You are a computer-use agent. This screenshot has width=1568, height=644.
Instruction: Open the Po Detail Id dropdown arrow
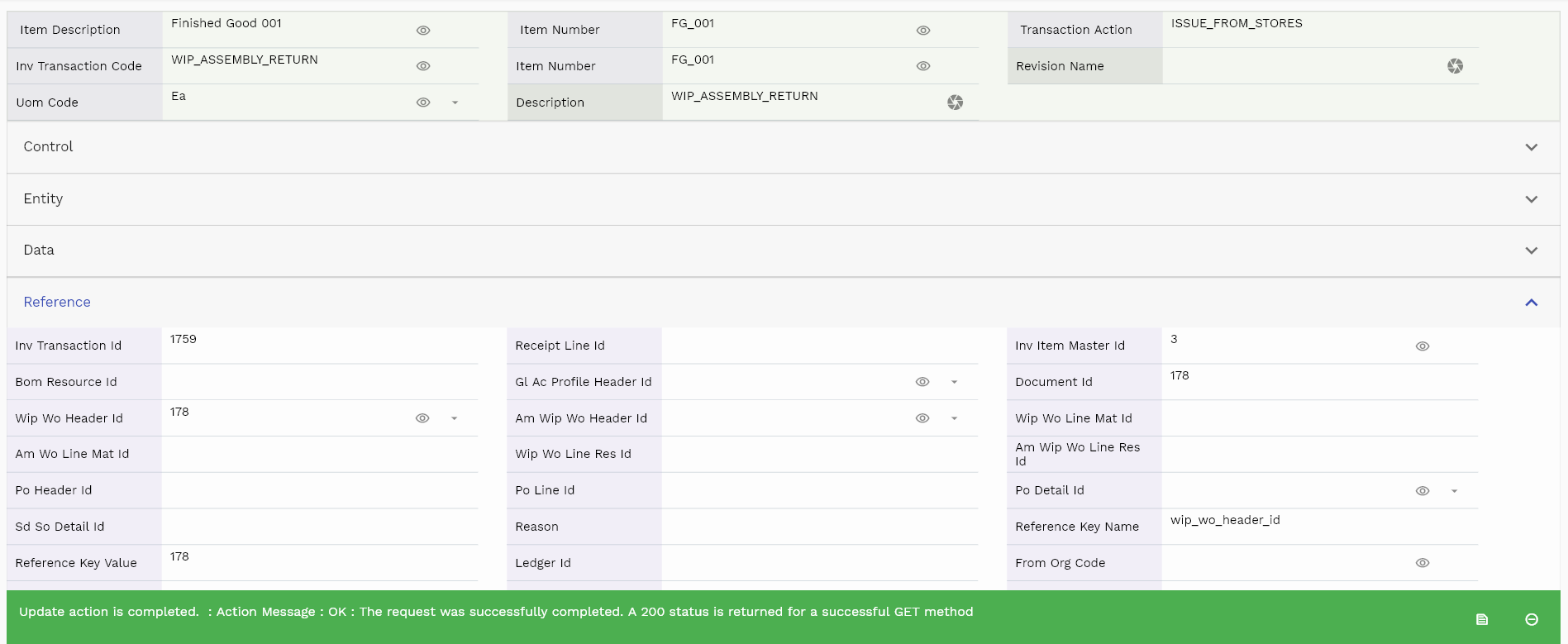point(1454,491)
